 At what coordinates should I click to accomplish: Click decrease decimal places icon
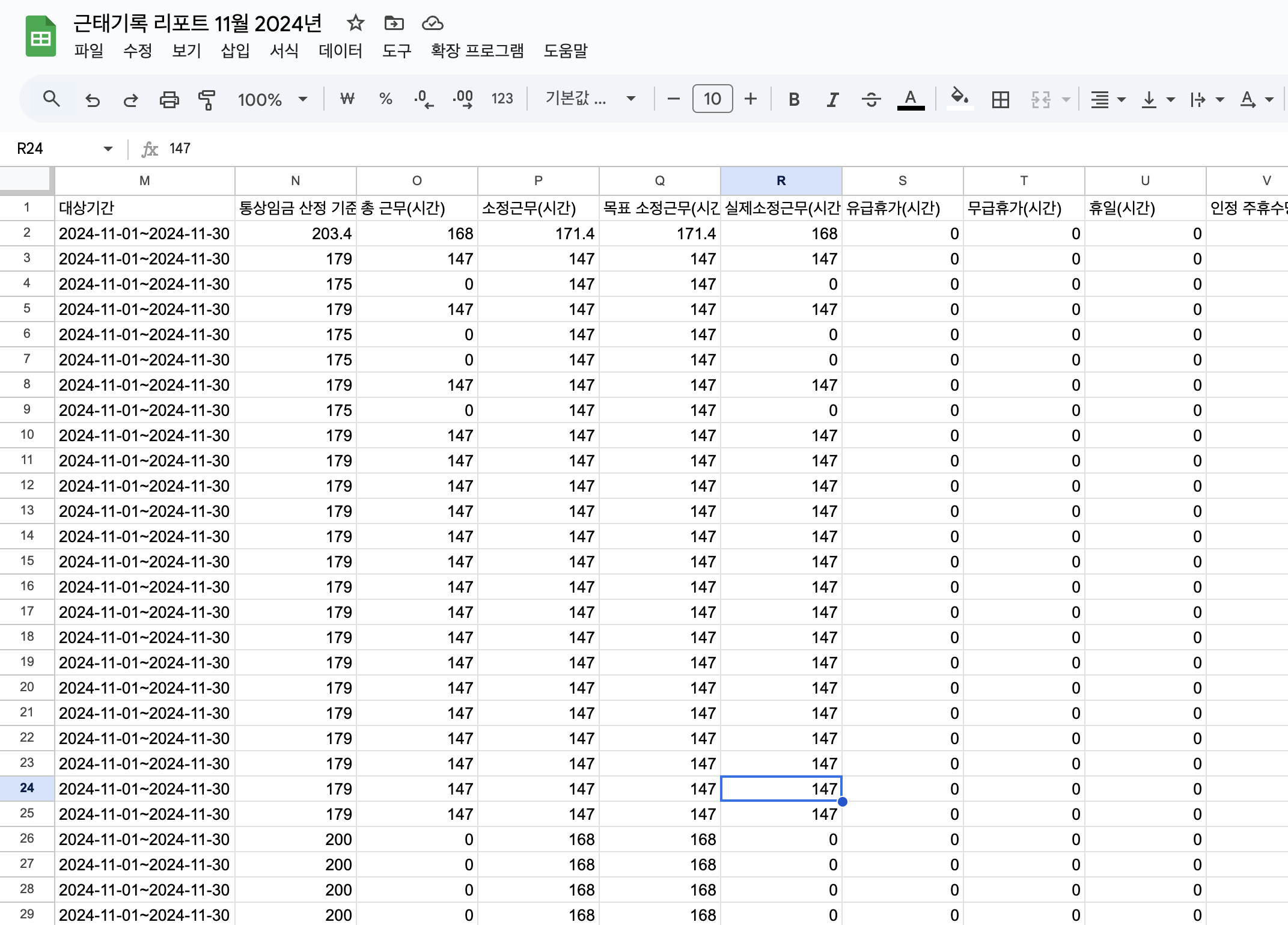pyautogui.click(x=424, y=99)
